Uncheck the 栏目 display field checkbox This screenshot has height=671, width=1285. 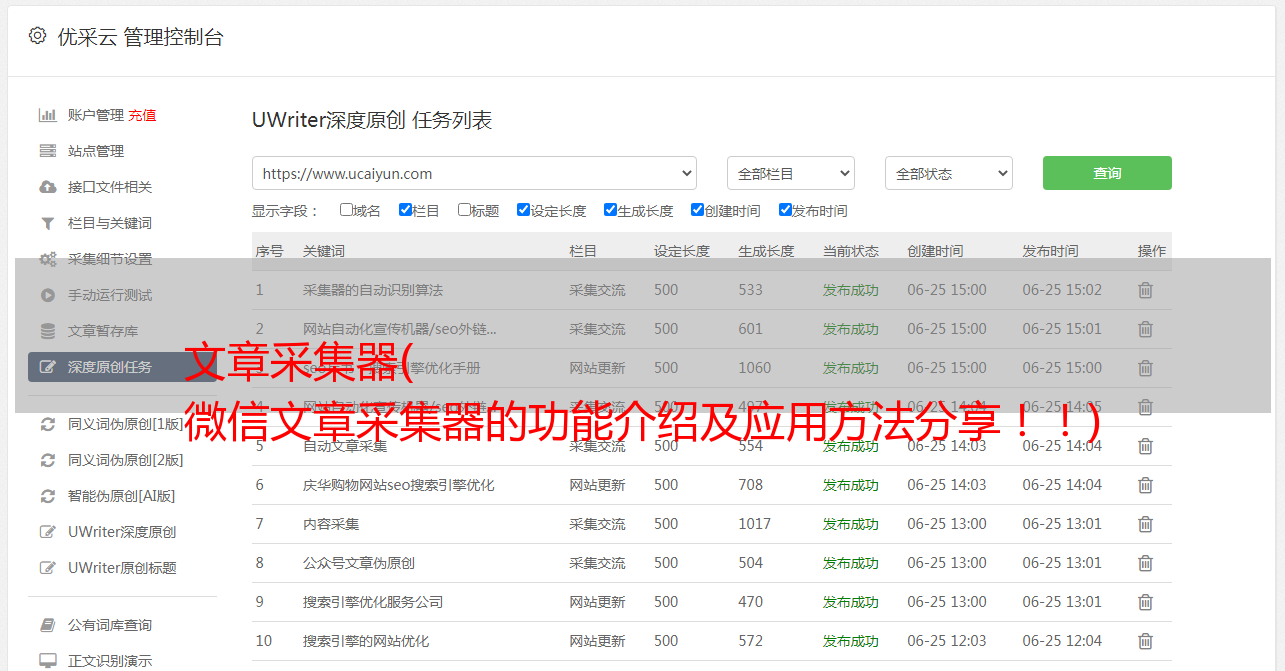pos(405,210)
